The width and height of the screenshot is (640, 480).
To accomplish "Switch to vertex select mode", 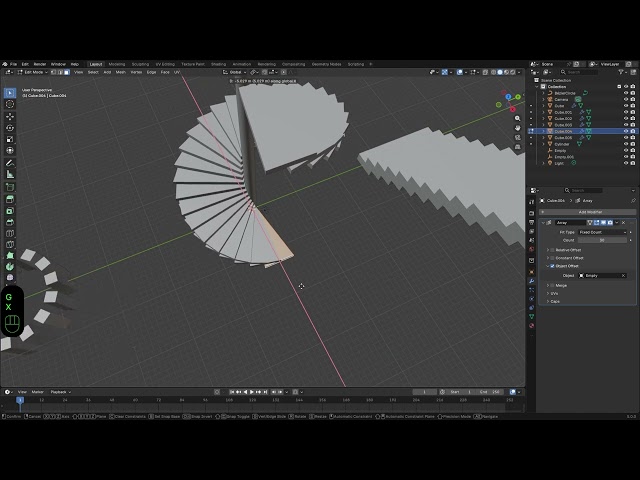I will (x=53, y=72).
